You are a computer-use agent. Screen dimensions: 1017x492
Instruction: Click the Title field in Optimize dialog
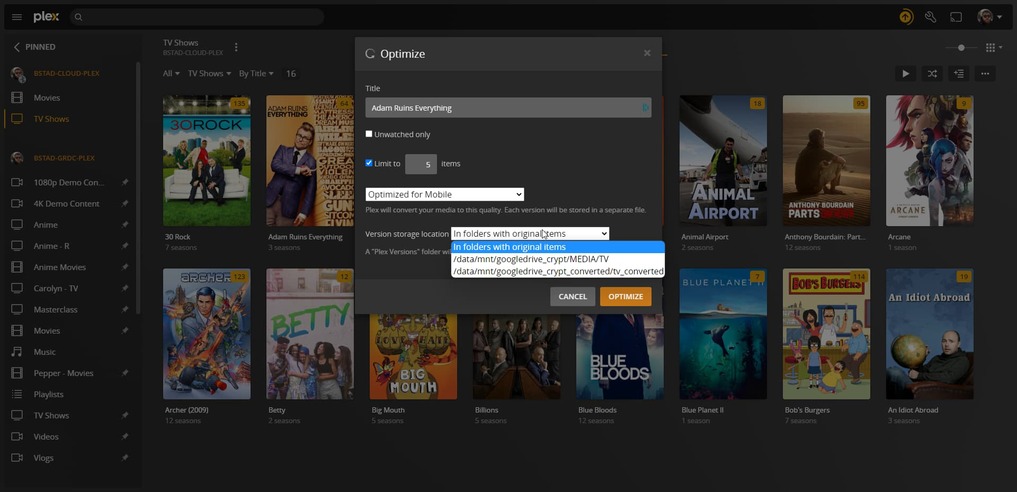click(508, 108)
